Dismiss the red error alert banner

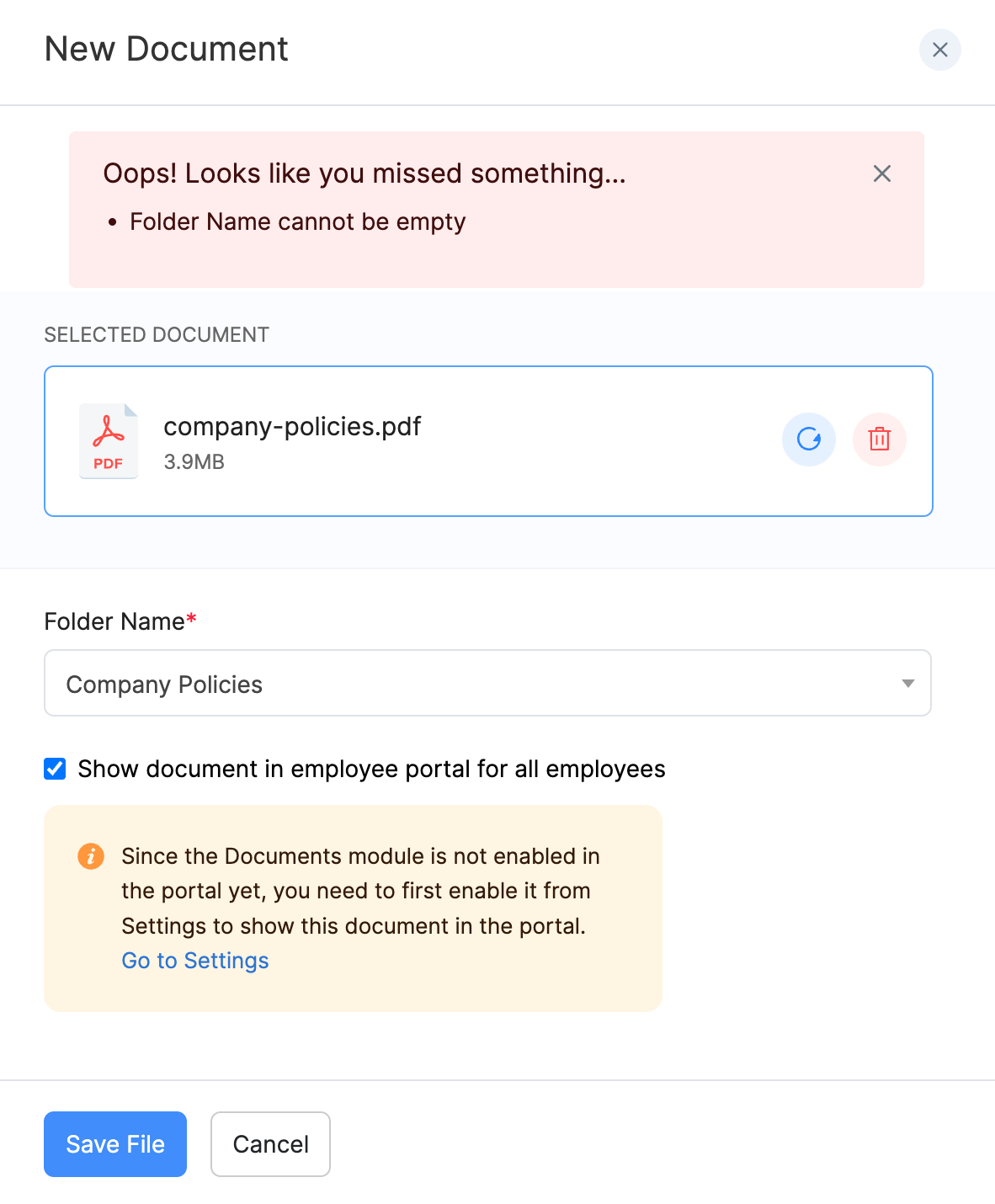tap(881, 173)
